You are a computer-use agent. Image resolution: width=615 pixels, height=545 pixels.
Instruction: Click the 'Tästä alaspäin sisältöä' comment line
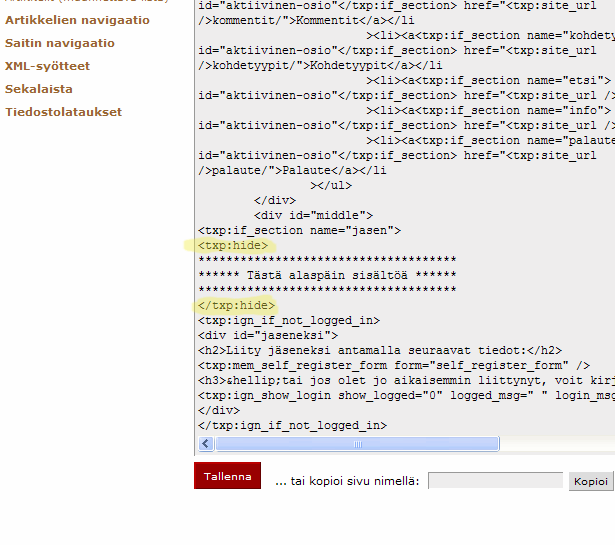[x=327, y=275]
